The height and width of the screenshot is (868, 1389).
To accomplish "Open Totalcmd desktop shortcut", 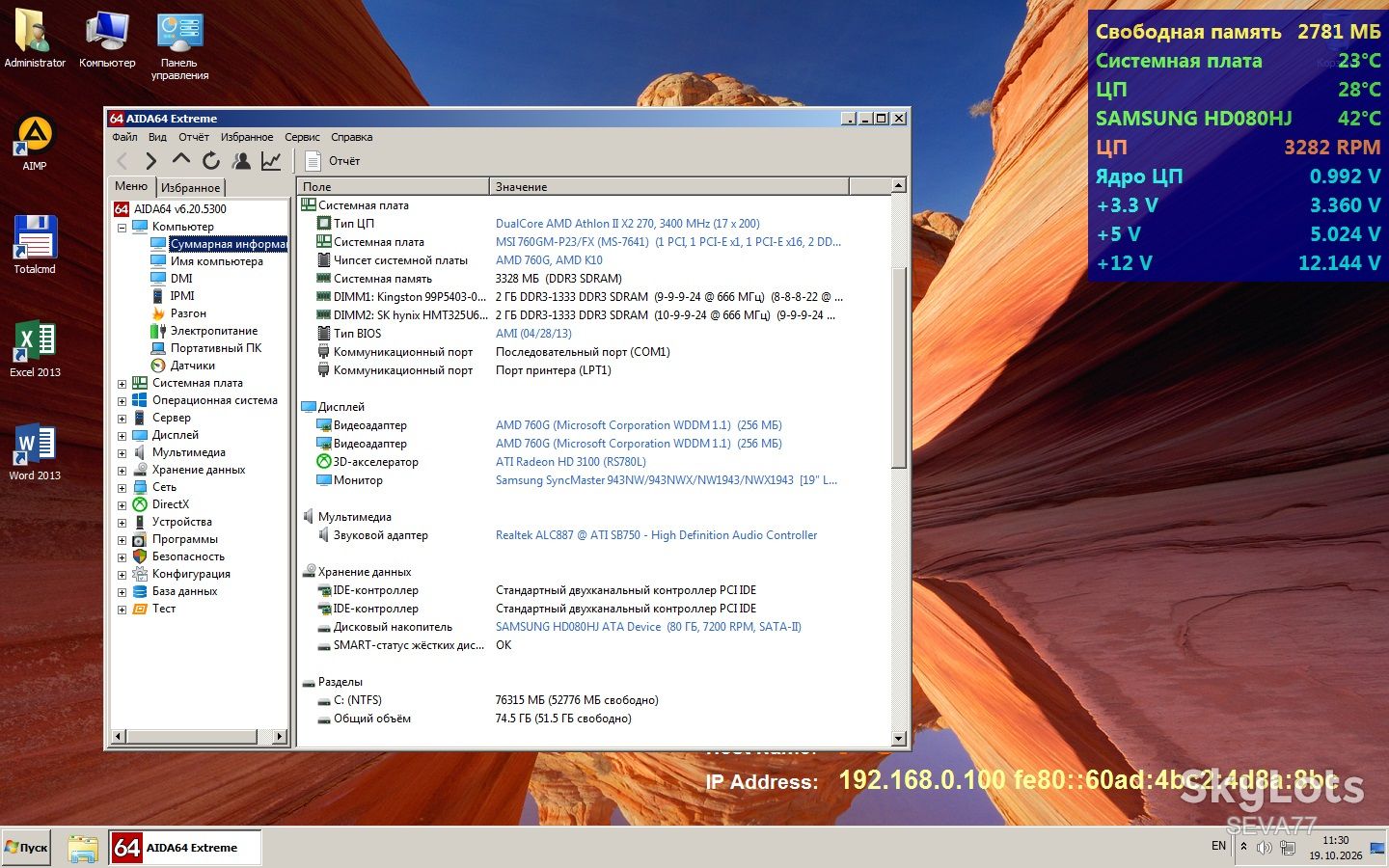I will click(35, 245).
